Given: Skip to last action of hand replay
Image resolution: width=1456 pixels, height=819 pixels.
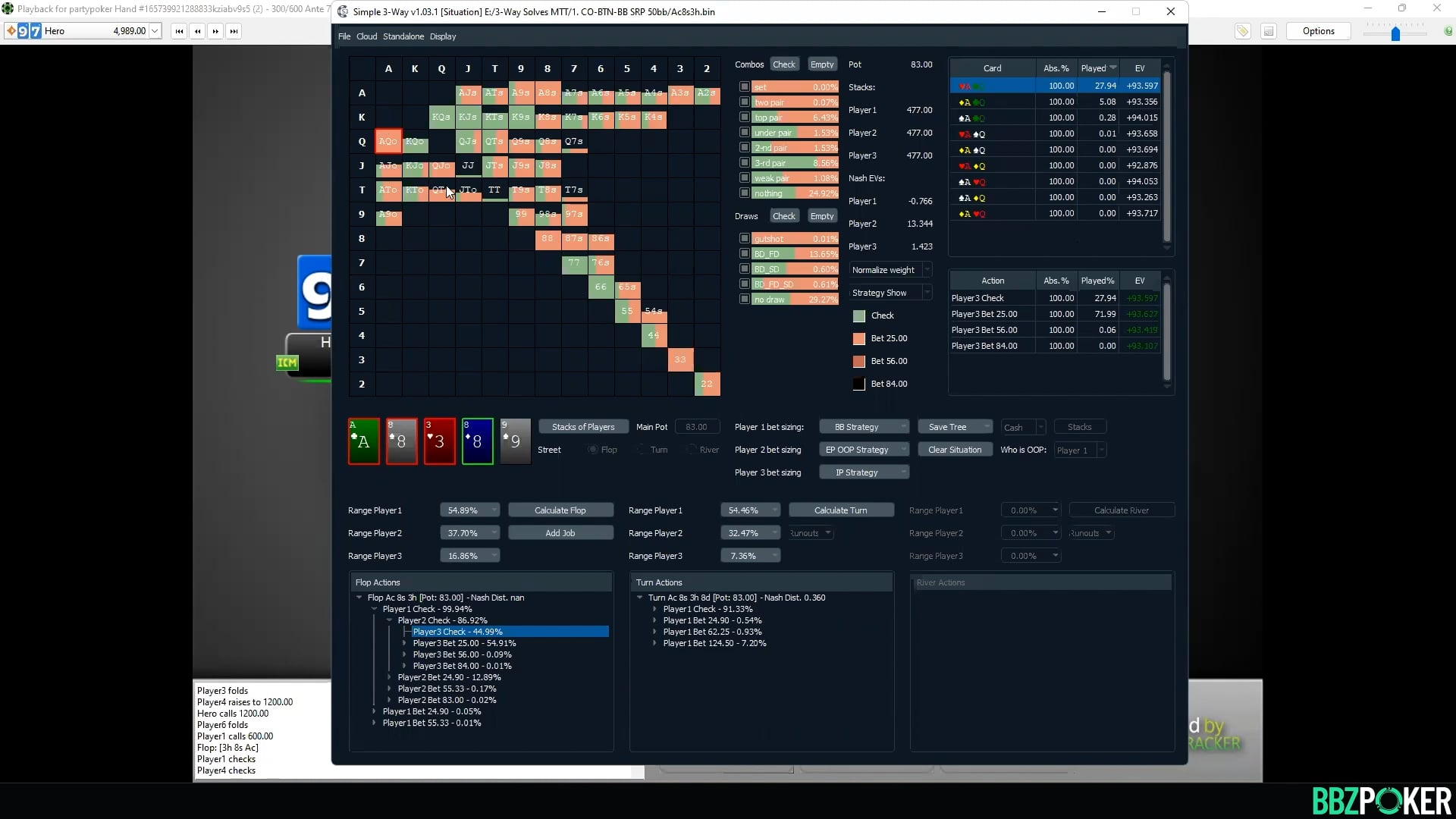Looking at the screenshot, I should [x=234, y=31].
